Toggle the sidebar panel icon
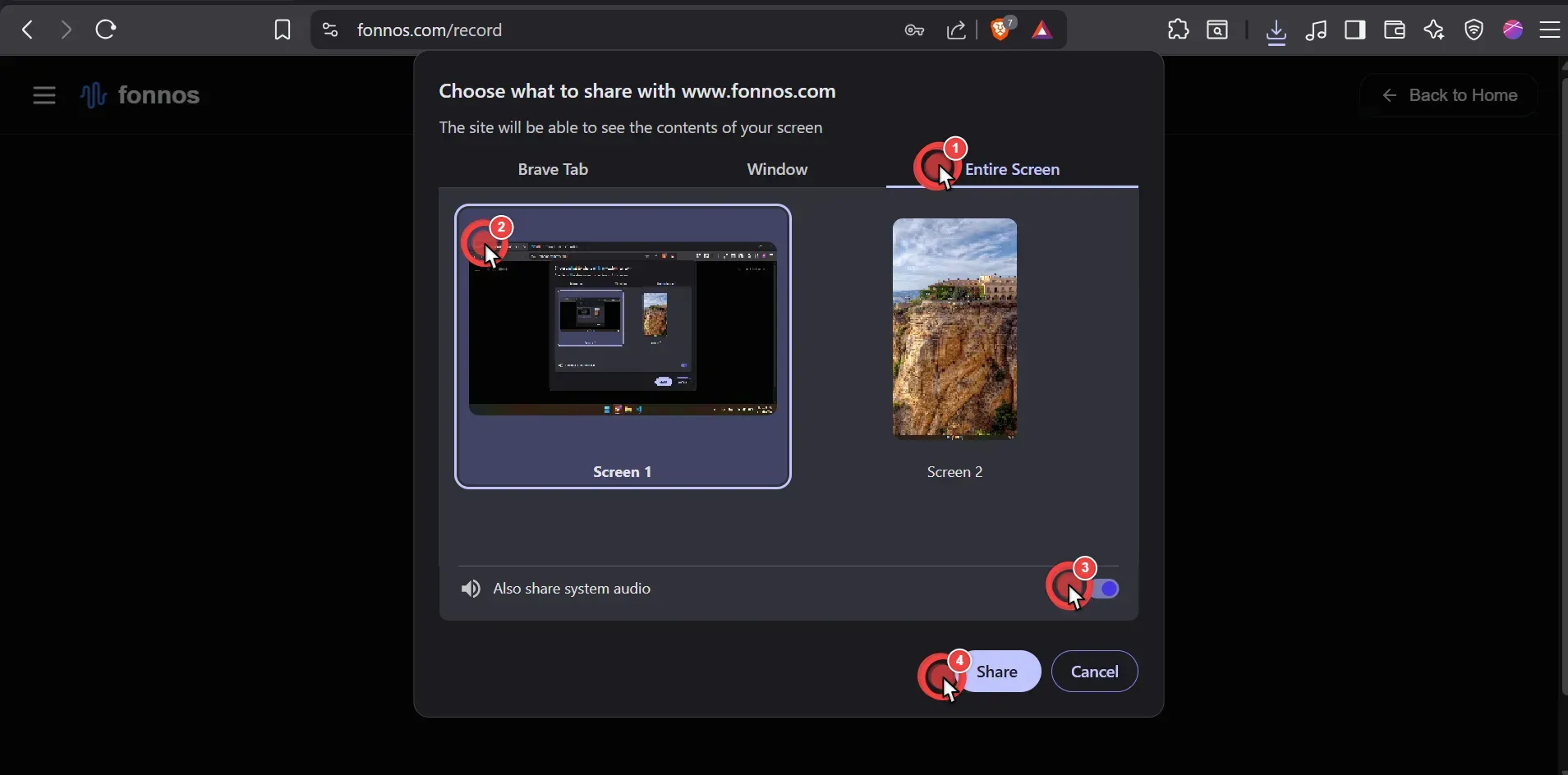This screenshot has height=775, width=1568. (x=1355, y=30)
